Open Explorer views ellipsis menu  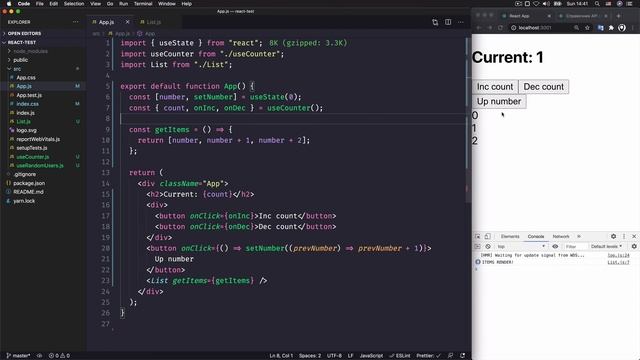[76, 22]
